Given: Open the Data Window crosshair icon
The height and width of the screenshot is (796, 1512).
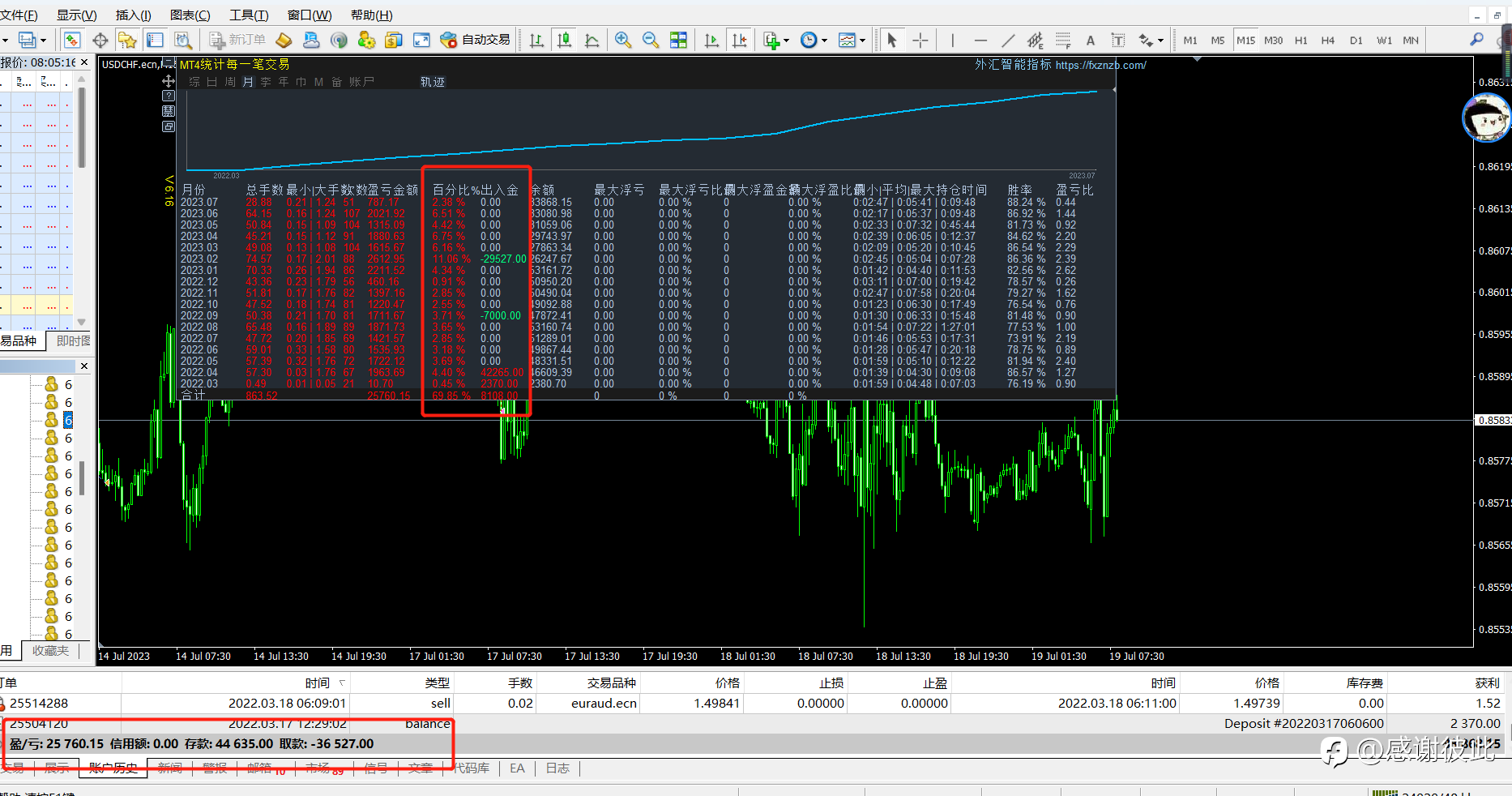Looking at the screenshot, I should [x=100, y=40].
